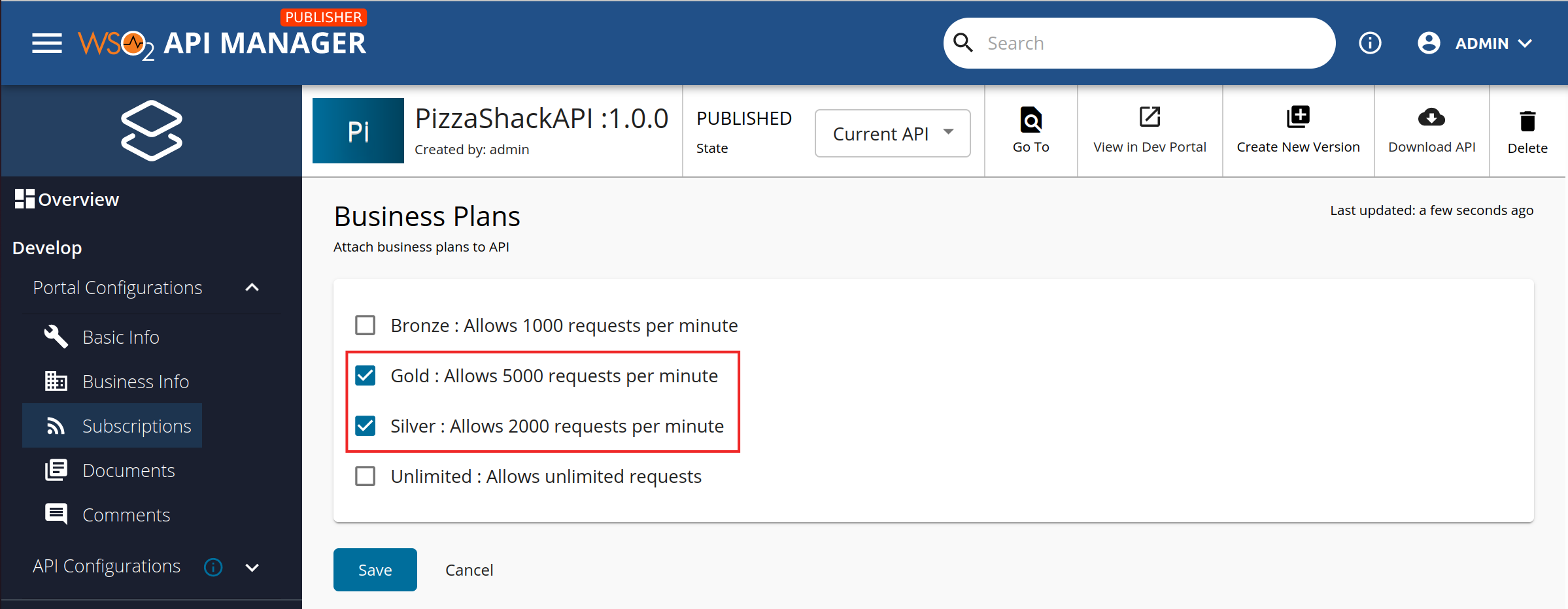
Task: Collapse the Portal Configurations section
Action: click(x=252, y=288)
